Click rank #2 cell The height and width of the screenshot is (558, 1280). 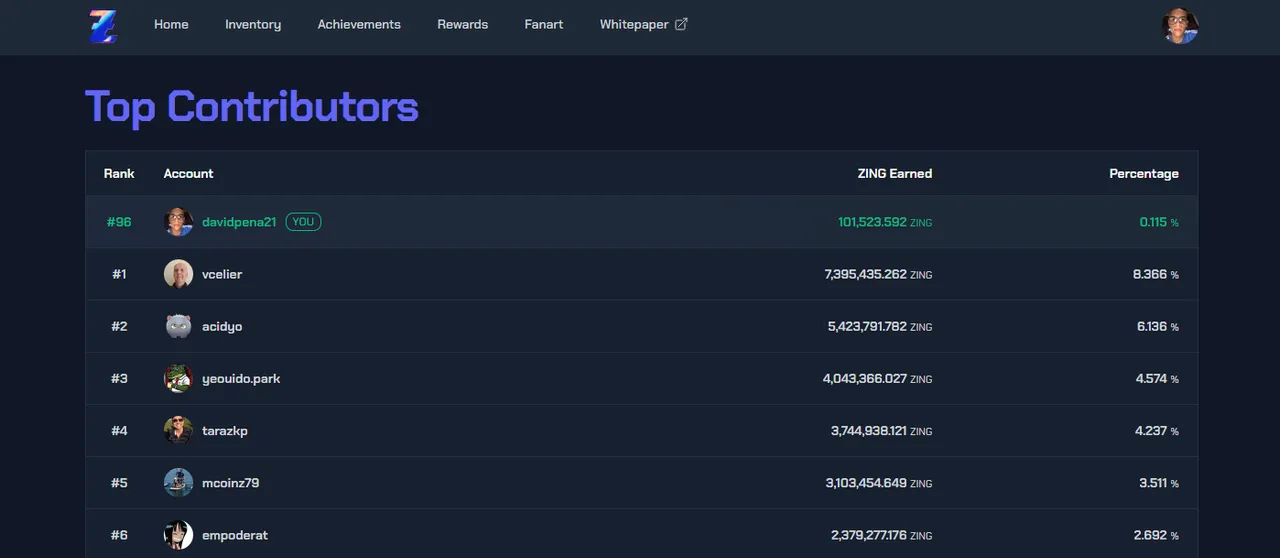pos(119,326)
